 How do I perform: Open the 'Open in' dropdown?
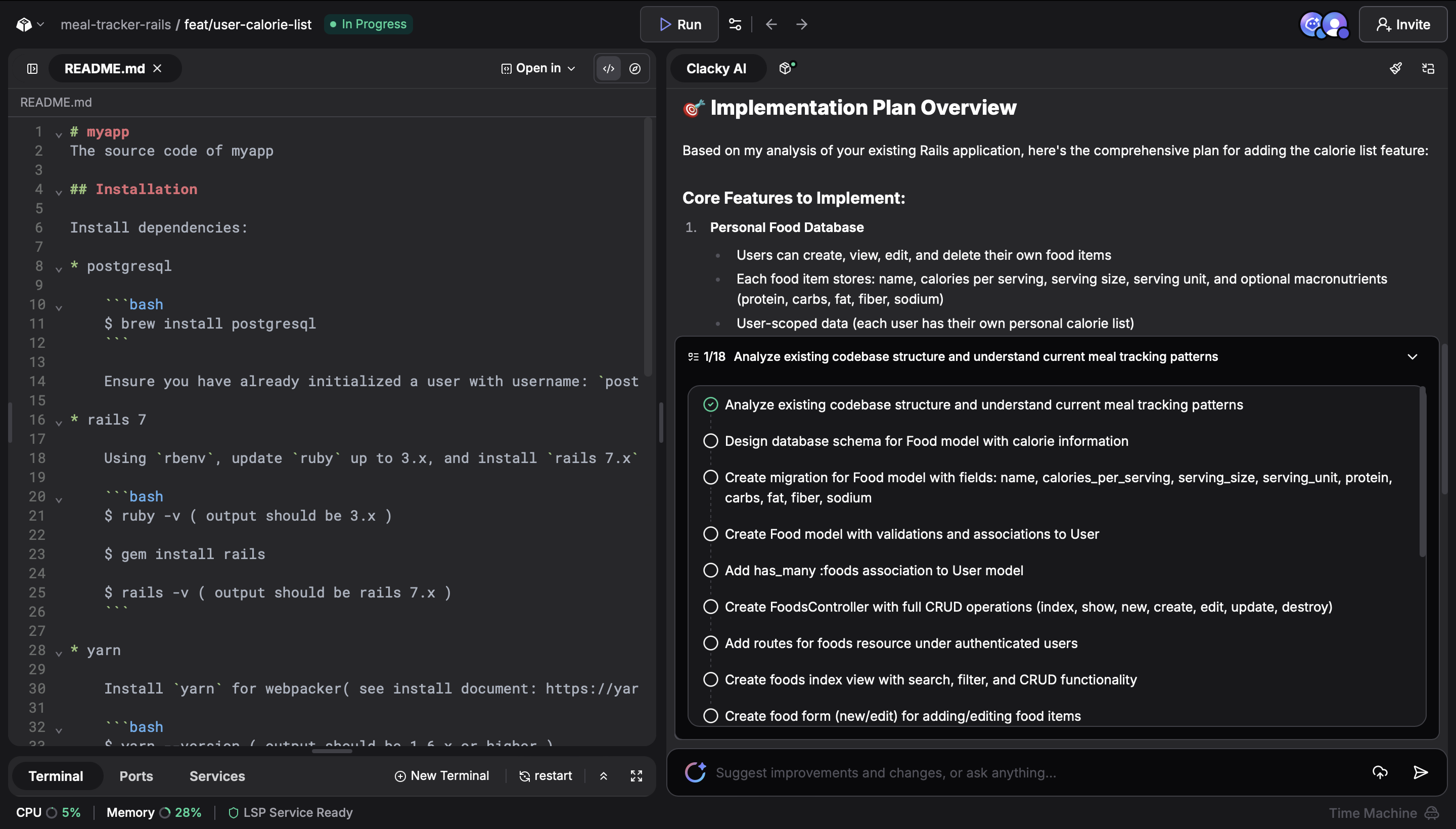click(538, 68)
